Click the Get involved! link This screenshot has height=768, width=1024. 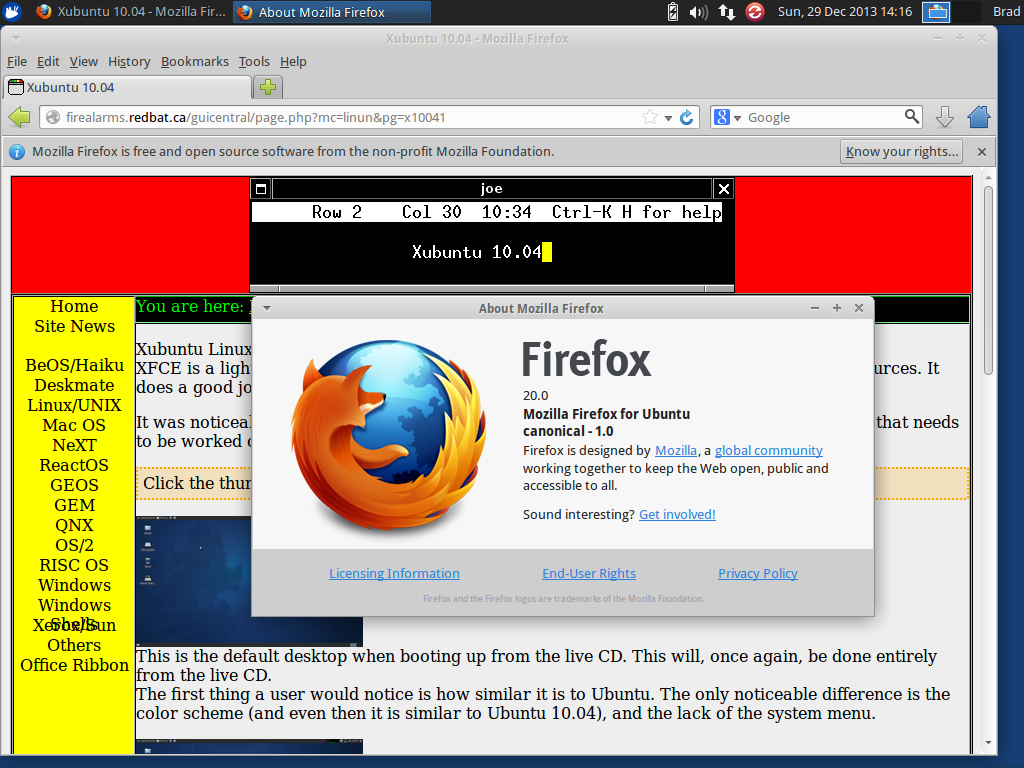(x=677, y=515)
